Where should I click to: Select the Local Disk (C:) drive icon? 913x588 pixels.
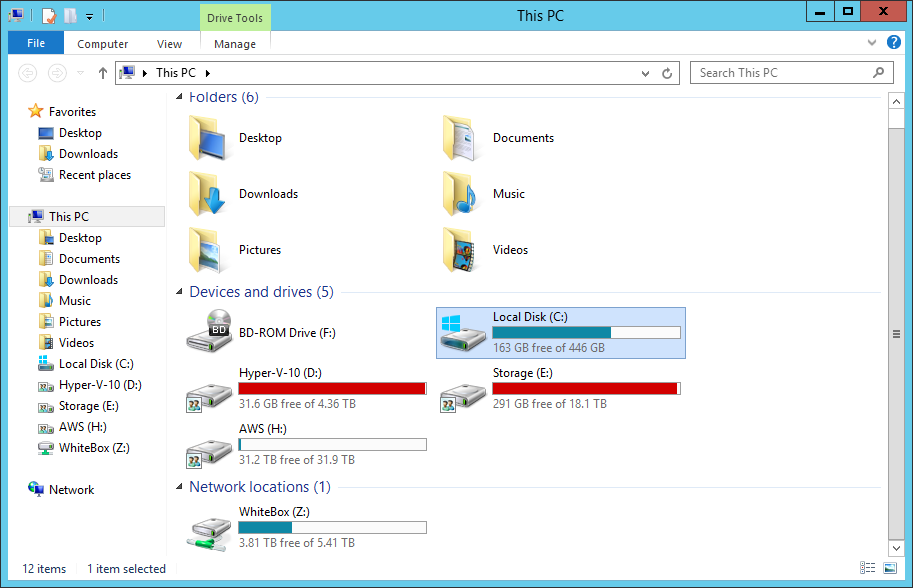click(463, 333)
